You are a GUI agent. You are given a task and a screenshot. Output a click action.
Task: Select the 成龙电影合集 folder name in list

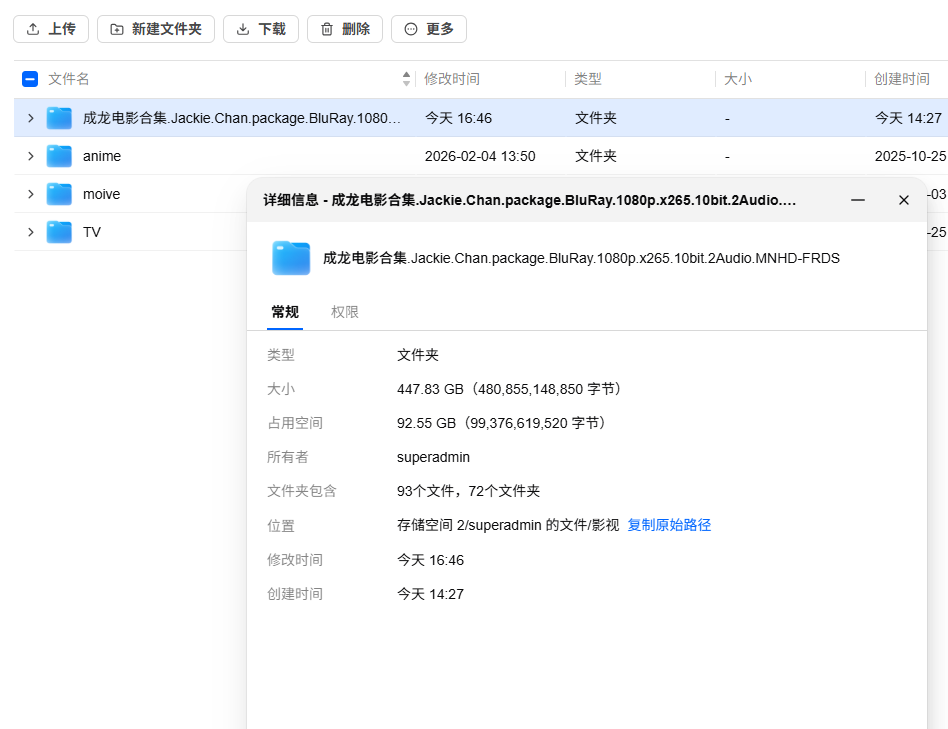(x=242, y=118)
